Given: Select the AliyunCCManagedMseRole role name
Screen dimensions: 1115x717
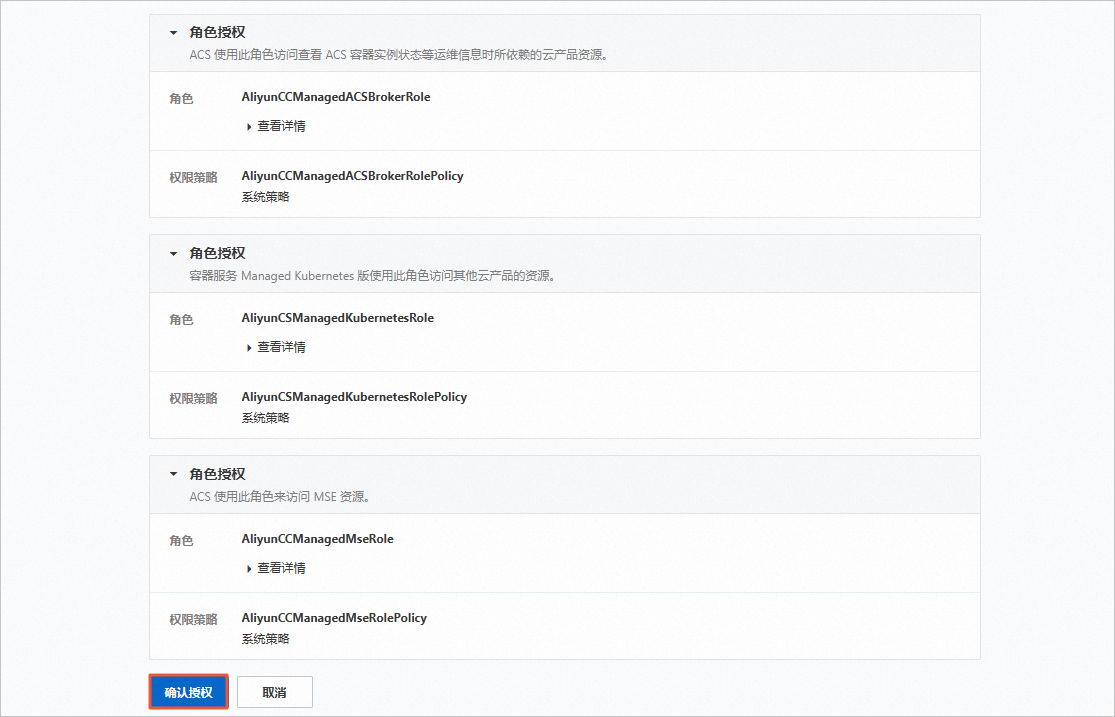Looking at the screenshot, I should [x=317, y=539].
